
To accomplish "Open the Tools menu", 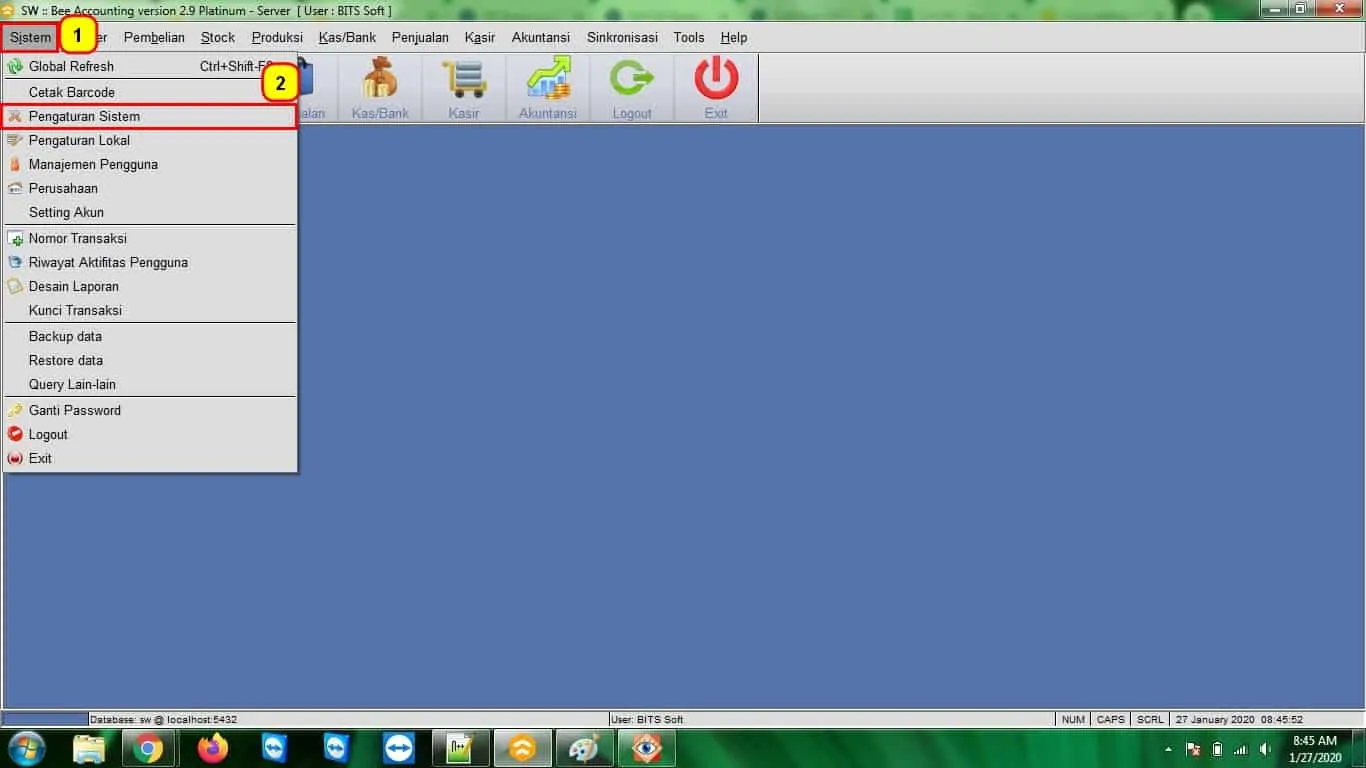I will pyautogui.click(x=689, y=37).
